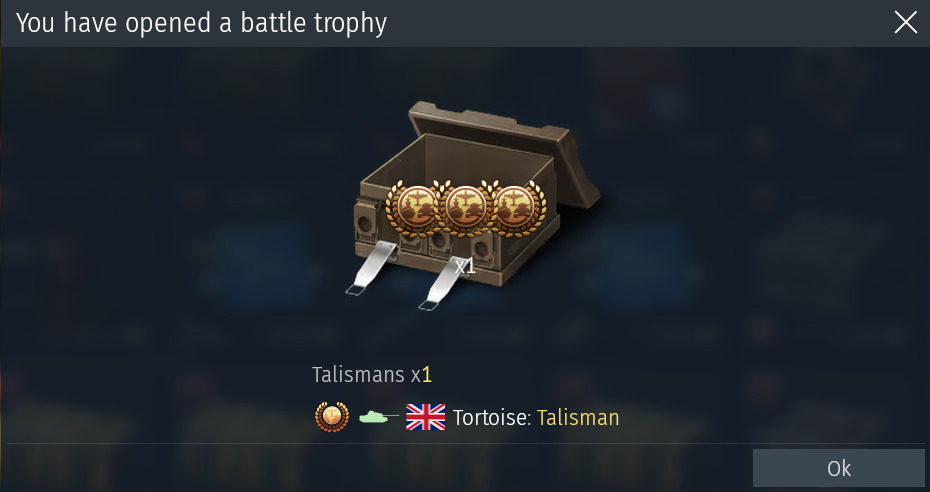
Task: Close the battle trophy dialog
Action: pos(906,23)
